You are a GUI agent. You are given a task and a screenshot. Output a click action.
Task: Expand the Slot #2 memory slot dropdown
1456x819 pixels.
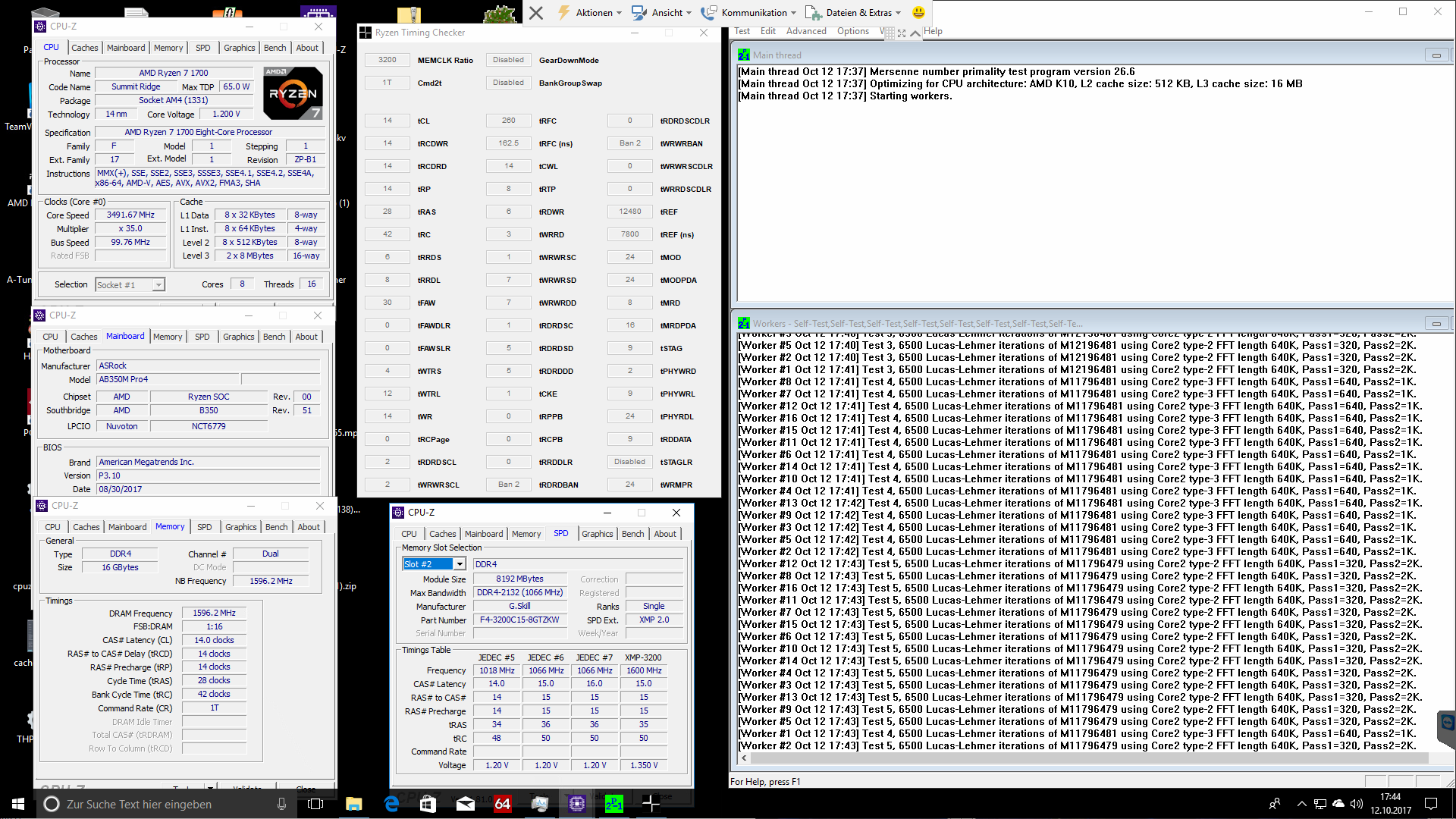pyautogui.click(x=460, y=564)
